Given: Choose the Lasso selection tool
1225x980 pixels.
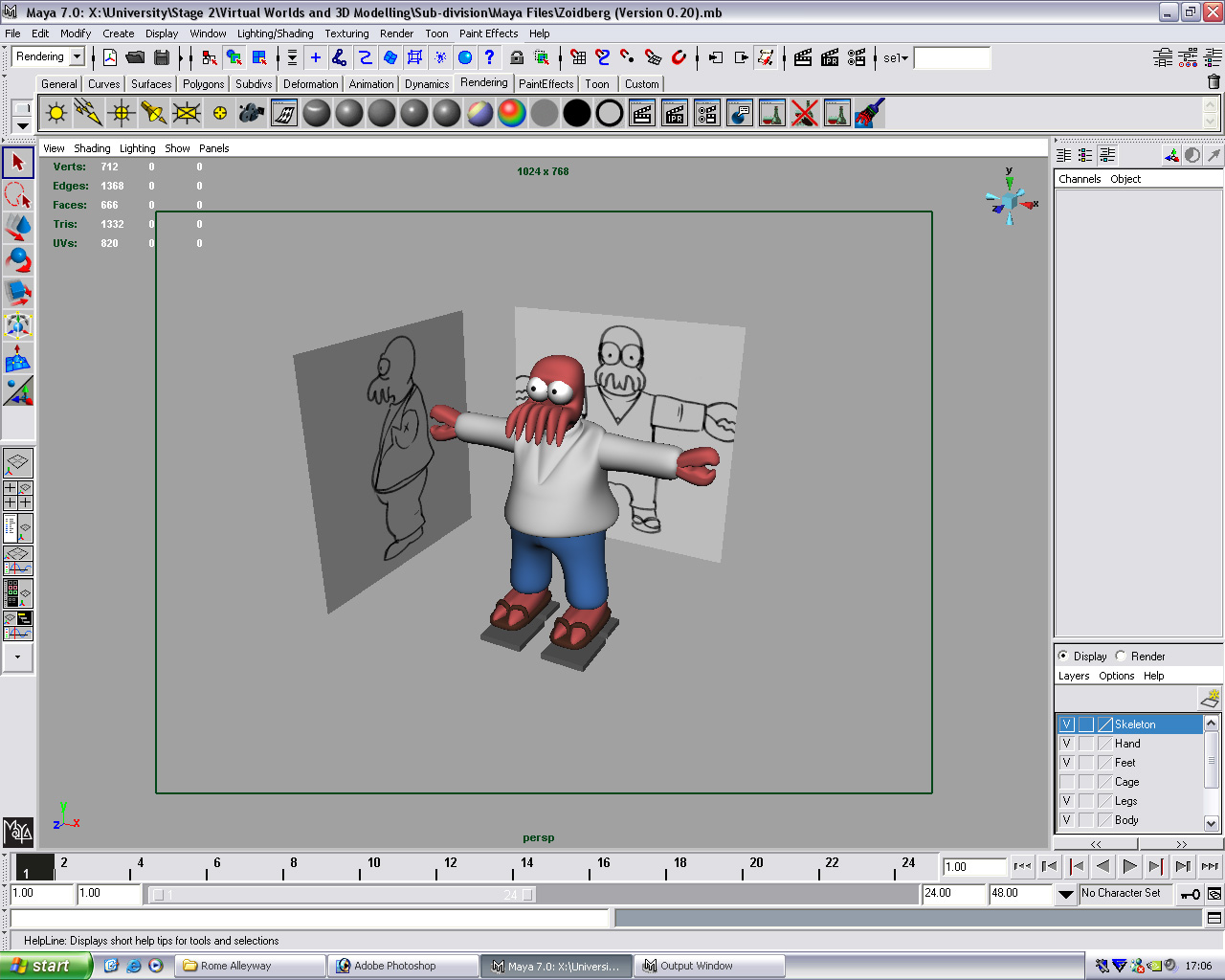Looking at the screenshot, I should pos(18,194).
